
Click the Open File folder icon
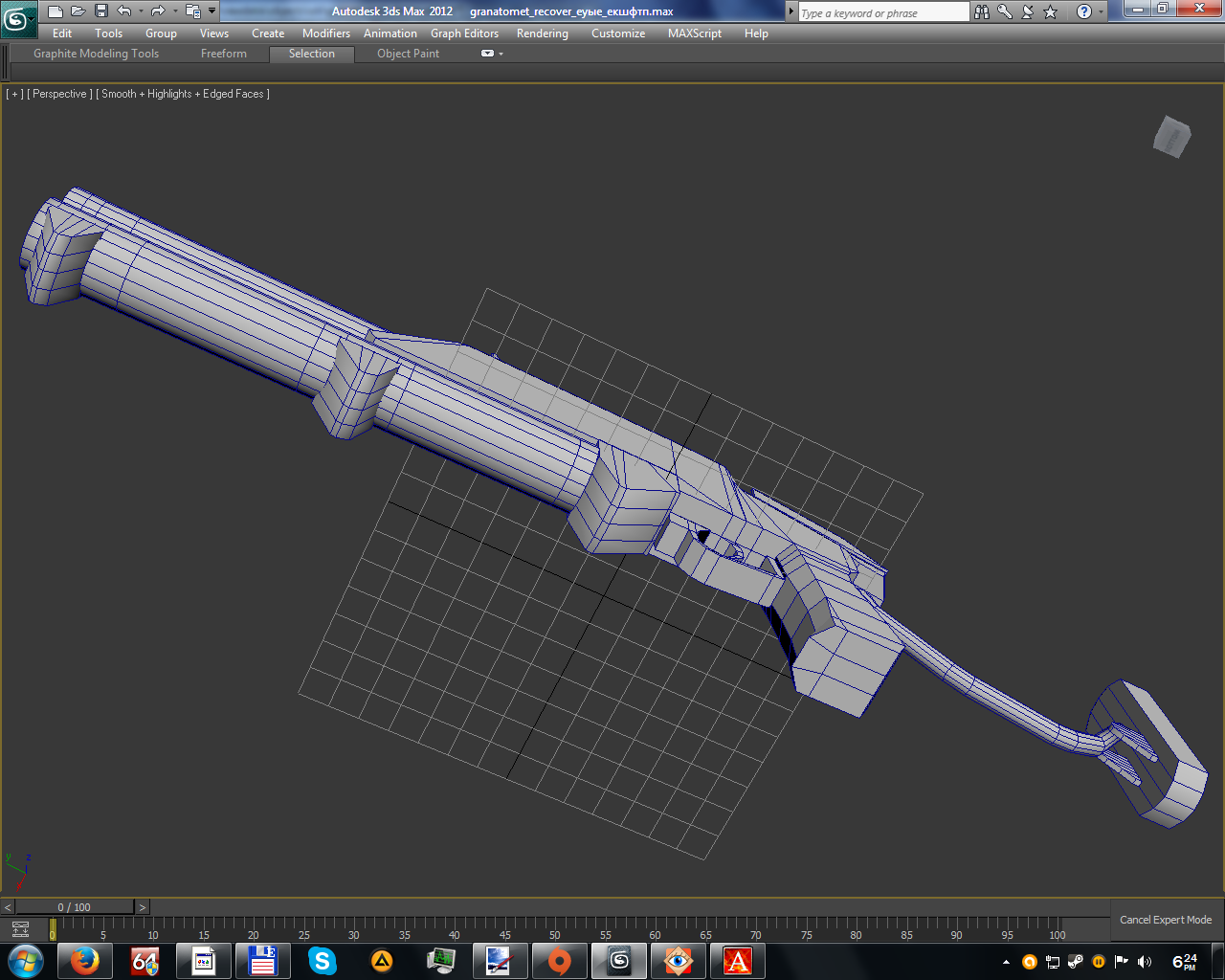pyautogui.click(x=78, y=11)
